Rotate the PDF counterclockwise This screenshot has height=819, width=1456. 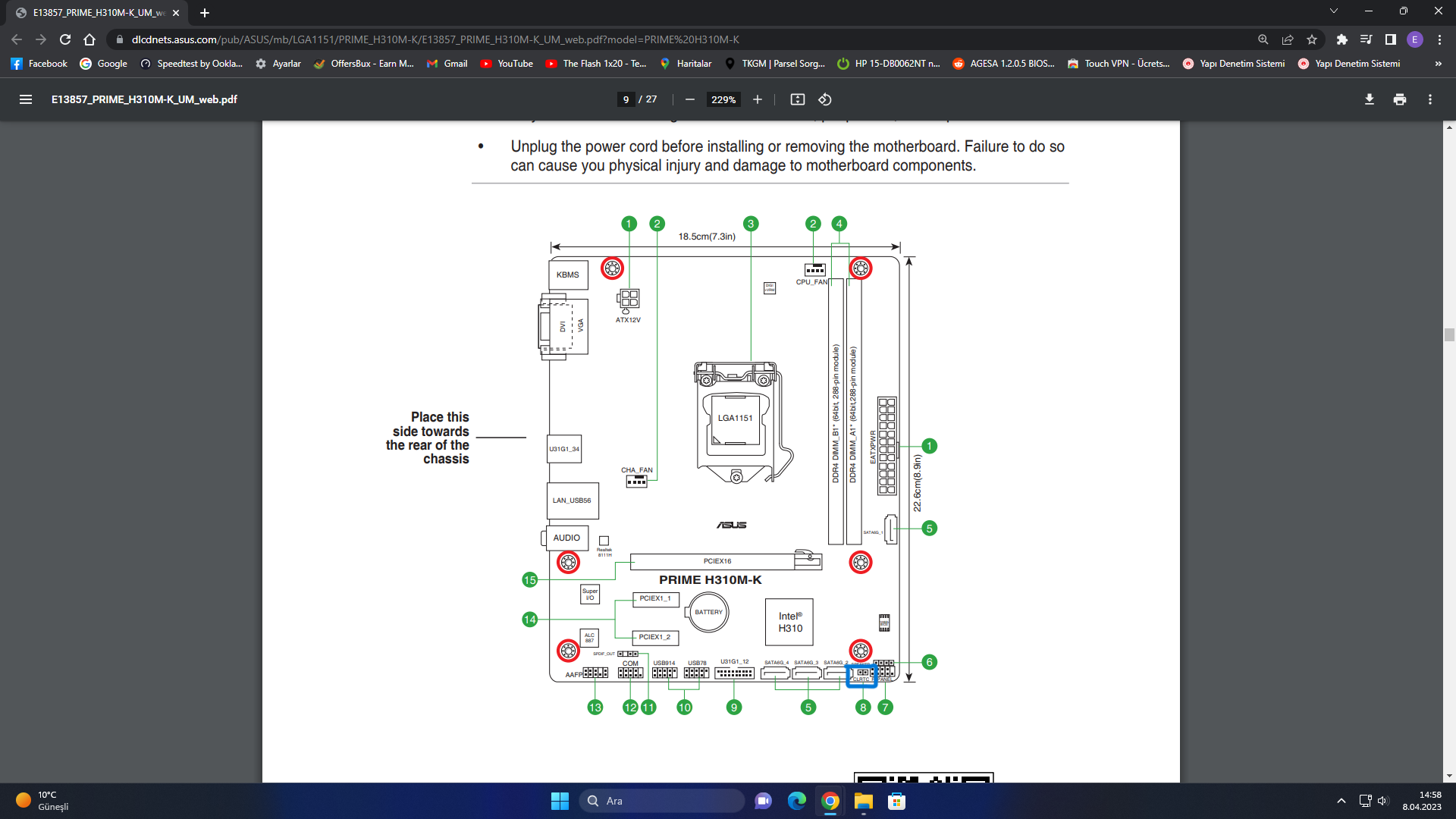pos(825,99)
